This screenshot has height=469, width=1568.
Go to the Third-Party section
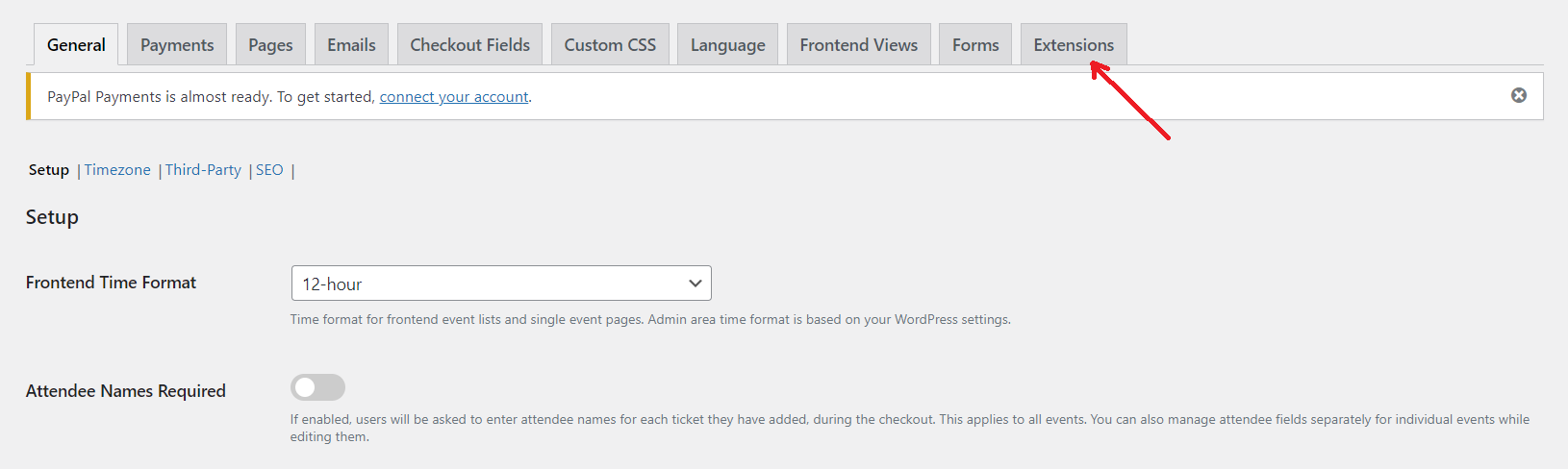tap(203, 170)
